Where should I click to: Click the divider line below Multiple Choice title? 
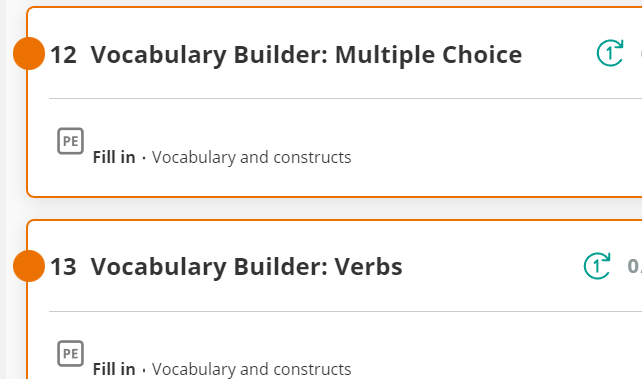pos(346,98)
